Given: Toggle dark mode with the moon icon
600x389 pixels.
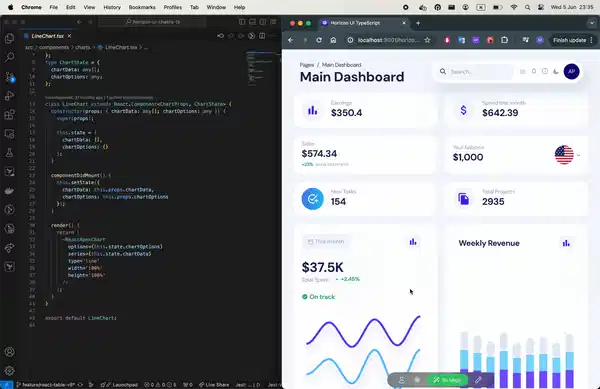Looking at the screenshot, I should (556, 72).
